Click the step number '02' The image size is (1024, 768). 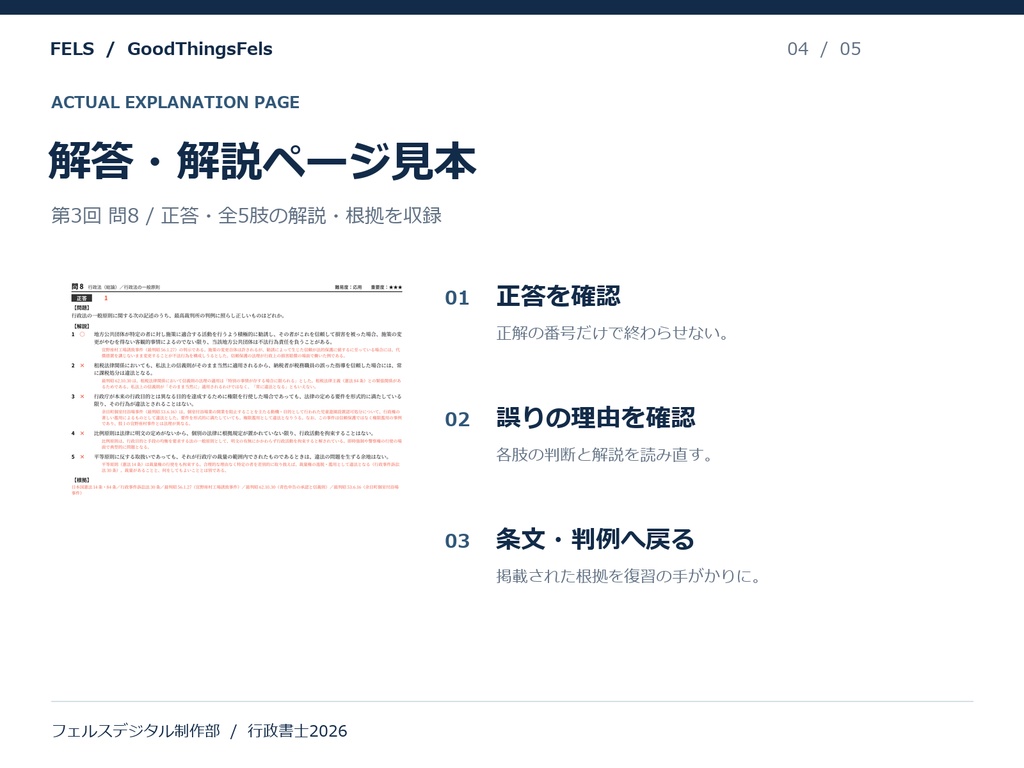[457, 419]
